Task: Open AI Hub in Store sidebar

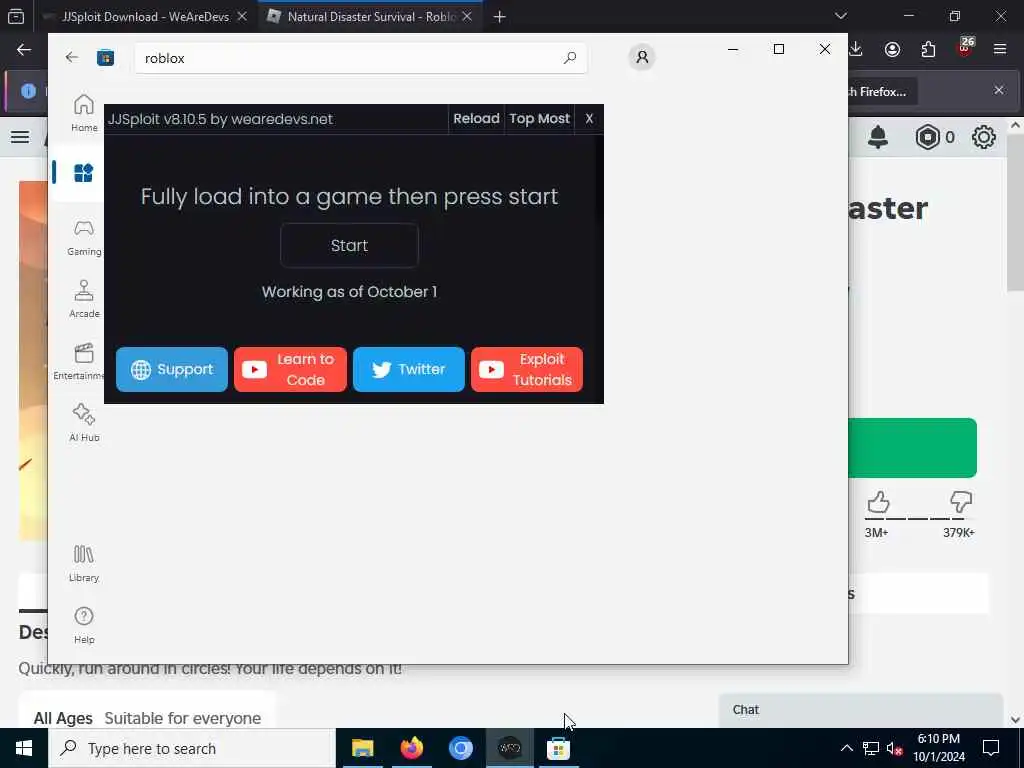Action: tap(84, 423)
